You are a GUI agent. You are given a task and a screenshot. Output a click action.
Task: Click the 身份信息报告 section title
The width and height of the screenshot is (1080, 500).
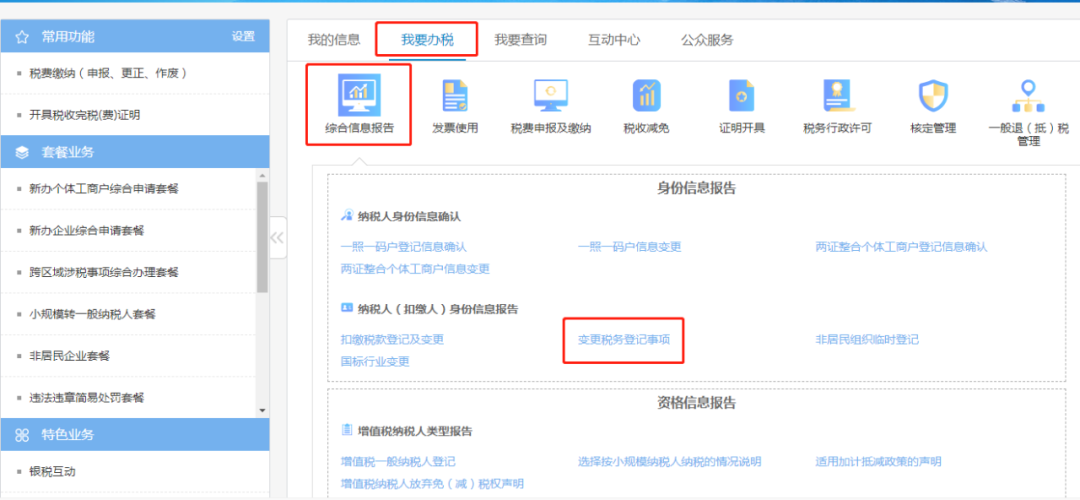pyautogui.click(x=696, y=188)
